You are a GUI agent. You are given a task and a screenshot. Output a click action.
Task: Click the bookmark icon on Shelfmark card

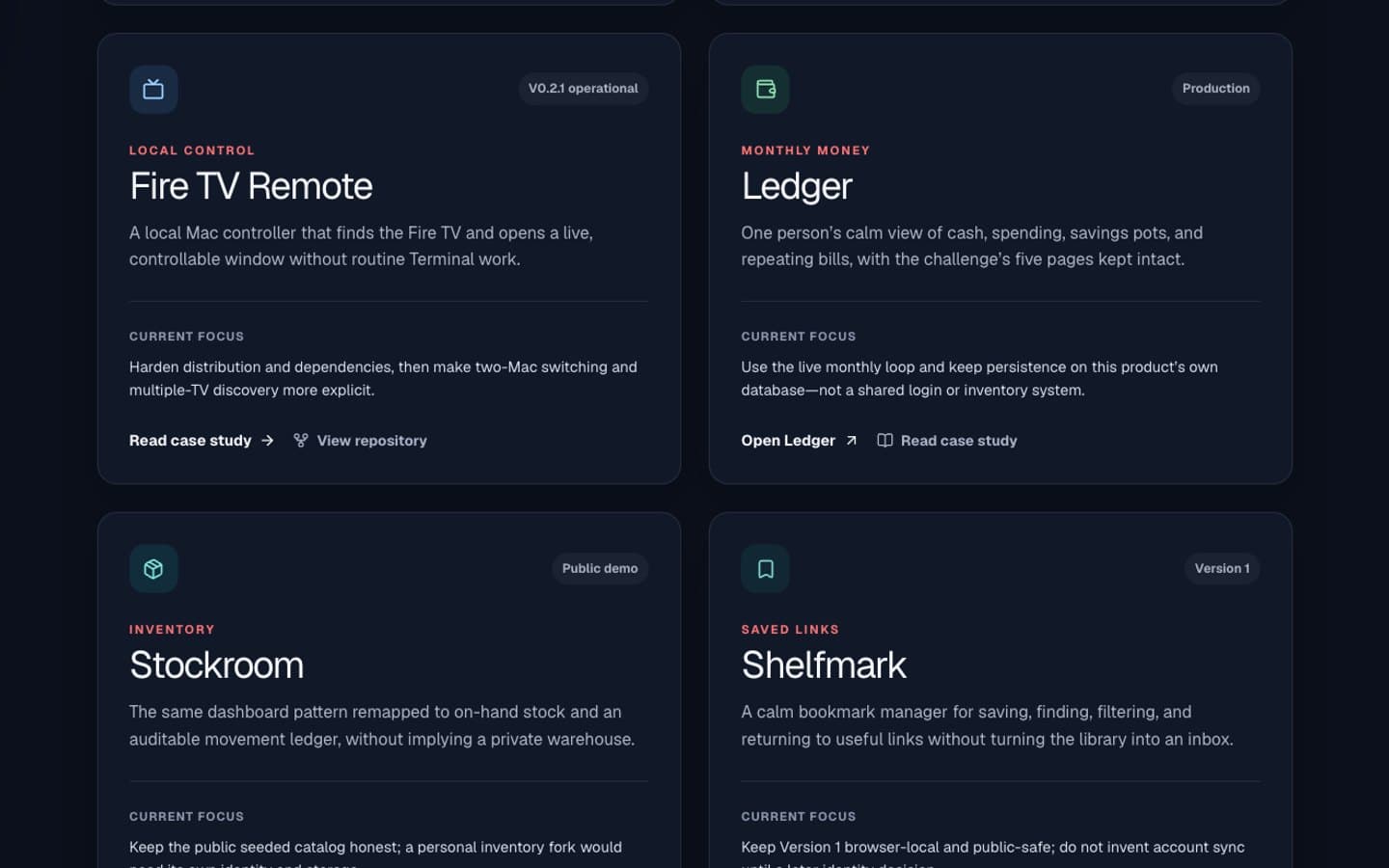[x=765, y=569]
